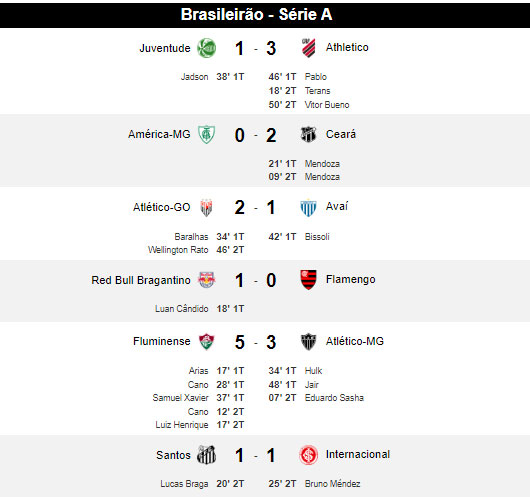Image resolution: width=530 pixels, height=498 pixels.
Task: Open the Internacional red crest icon
Action: pyautogui.click(x=308, y=455)
